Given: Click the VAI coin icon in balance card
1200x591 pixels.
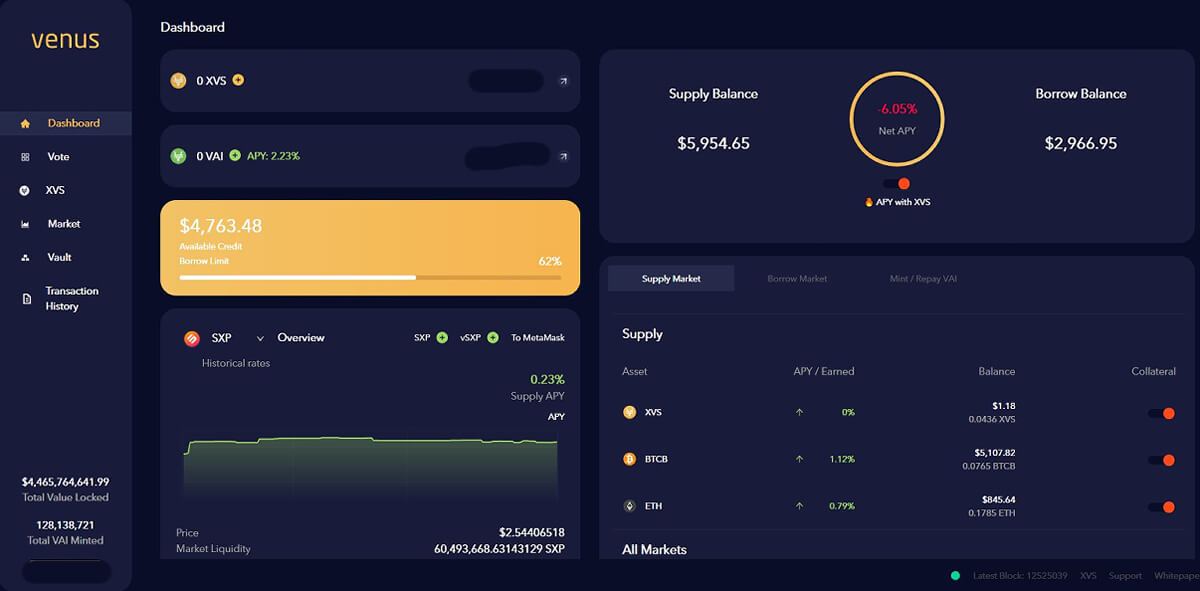Looking at the screenshot, I should point(179,156).
